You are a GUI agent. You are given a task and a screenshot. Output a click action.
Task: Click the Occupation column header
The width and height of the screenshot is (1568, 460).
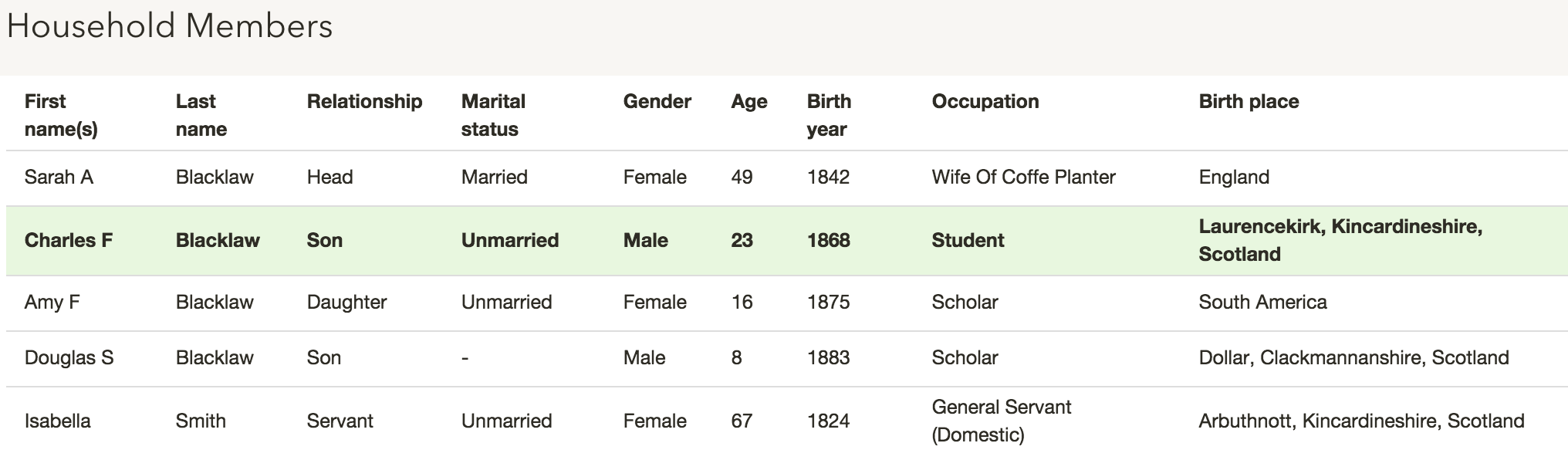point(985,101)
